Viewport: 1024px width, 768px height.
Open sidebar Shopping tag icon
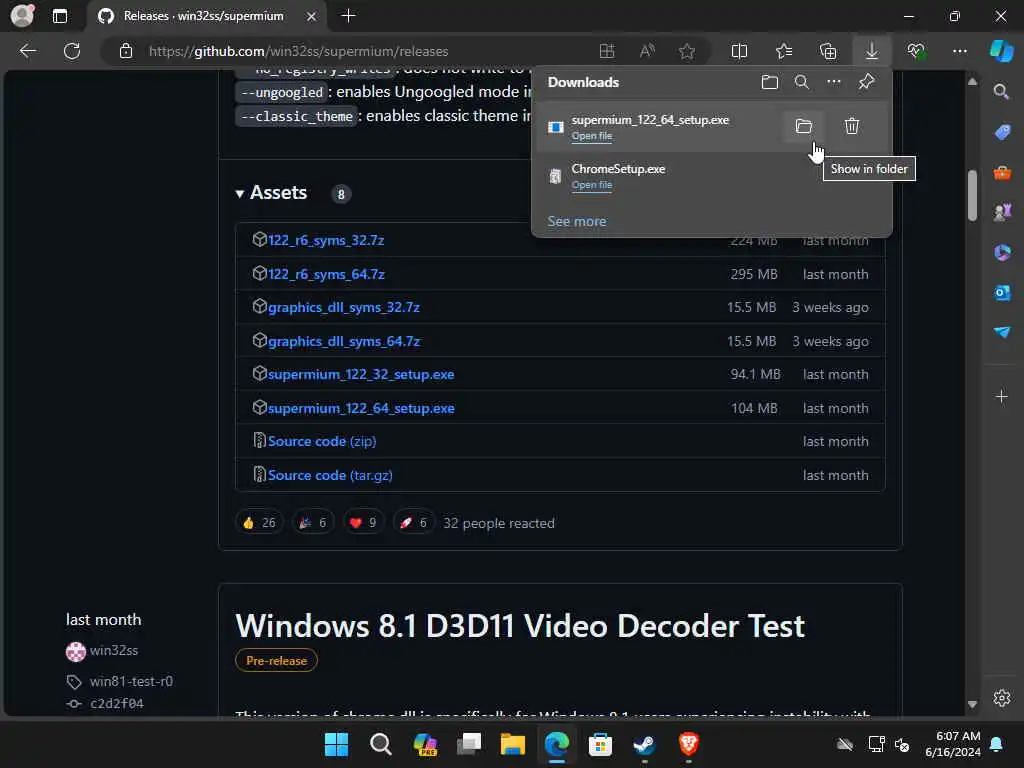tap(1002, 132)
